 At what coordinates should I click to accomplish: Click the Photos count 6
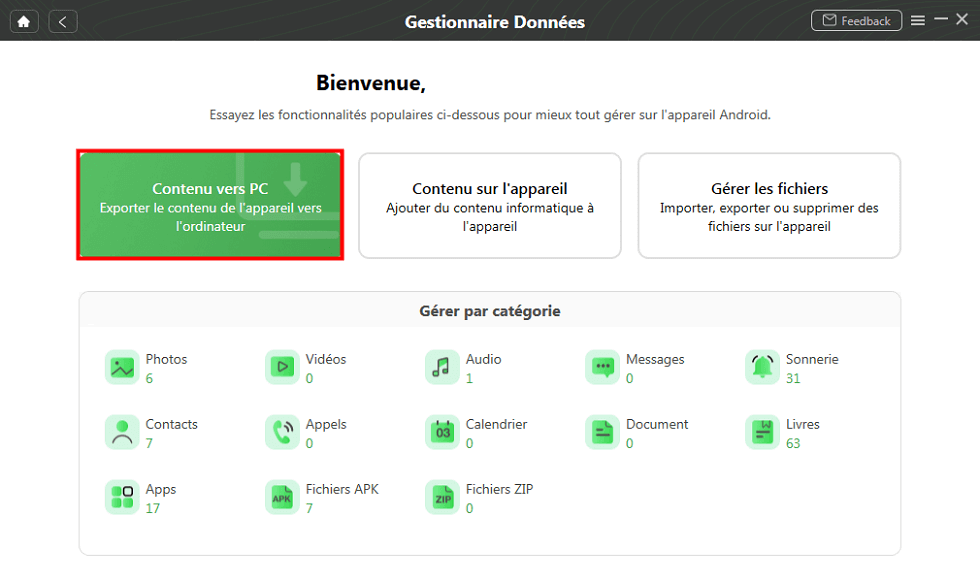149,379
